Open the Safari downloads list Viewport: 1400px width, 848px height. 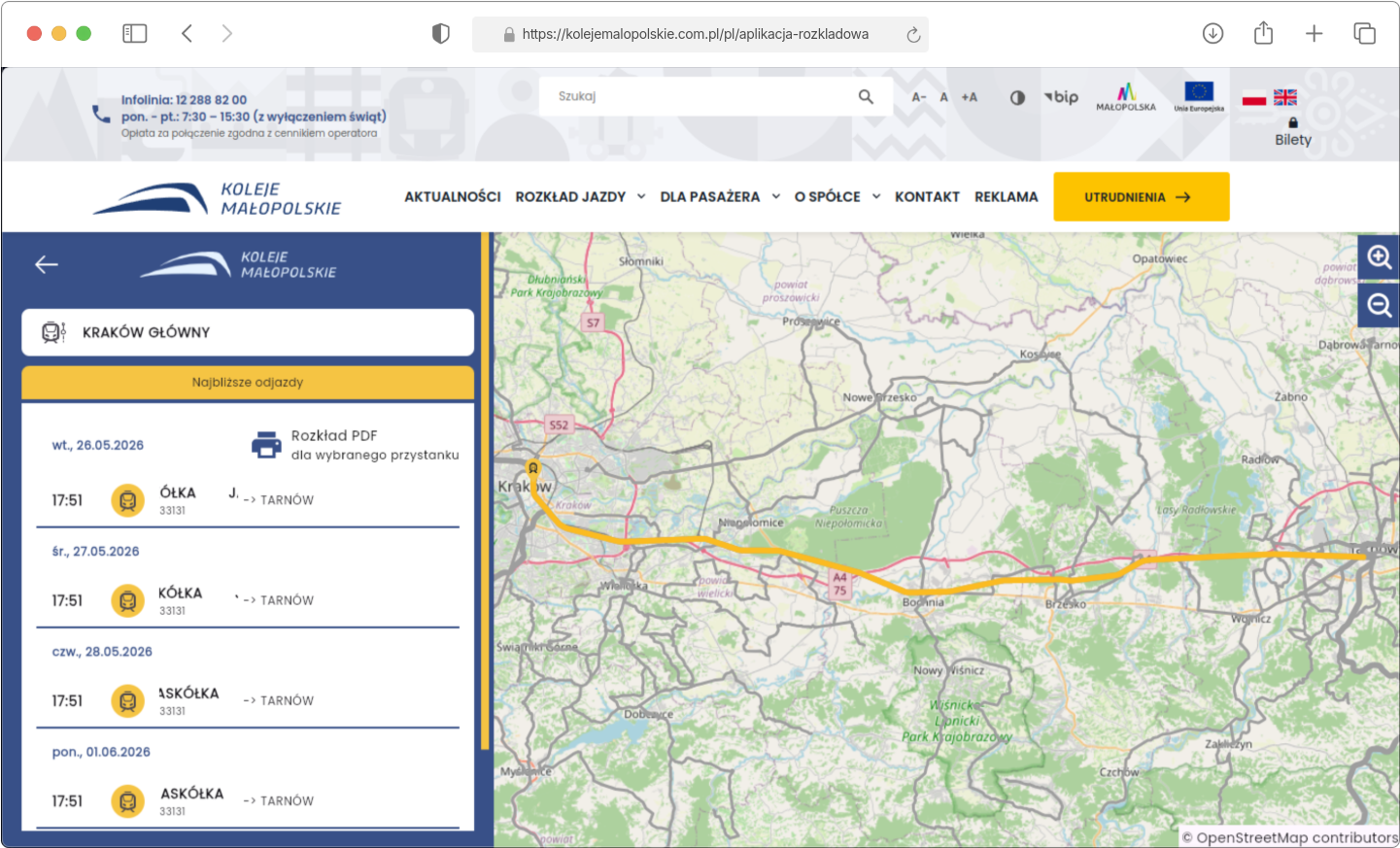(x=1212, y=34)
